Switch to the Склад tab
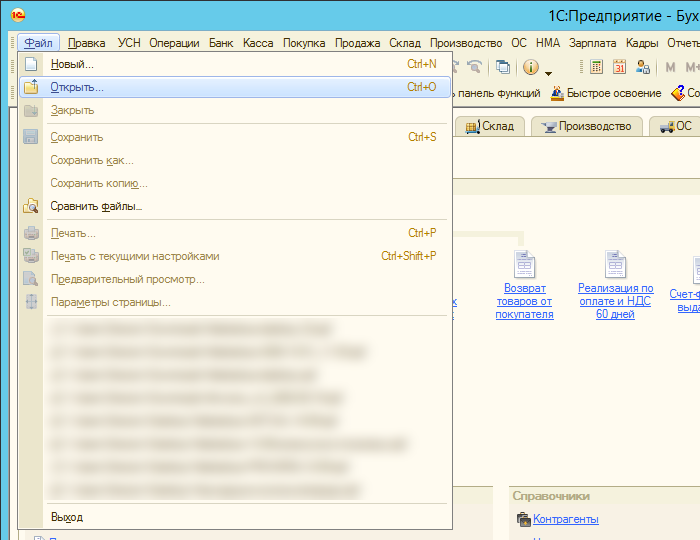 tap(490, 126)
